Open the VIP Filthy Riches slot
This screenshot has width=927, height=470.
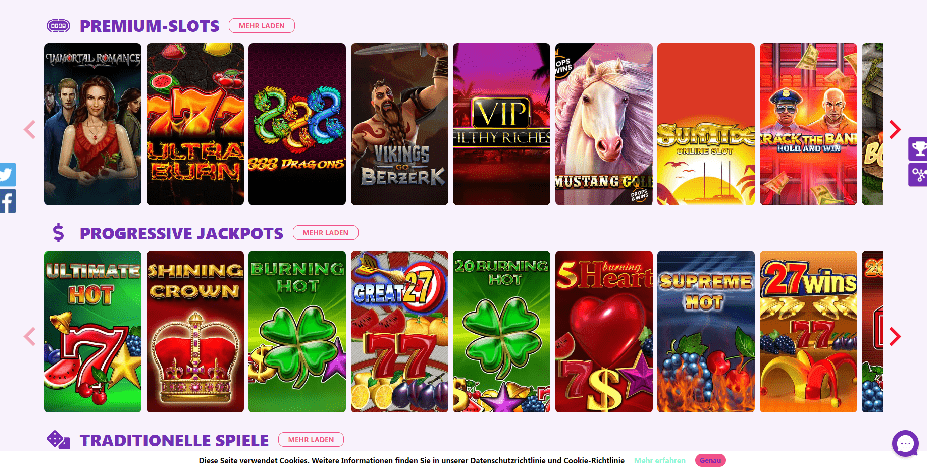501,124
